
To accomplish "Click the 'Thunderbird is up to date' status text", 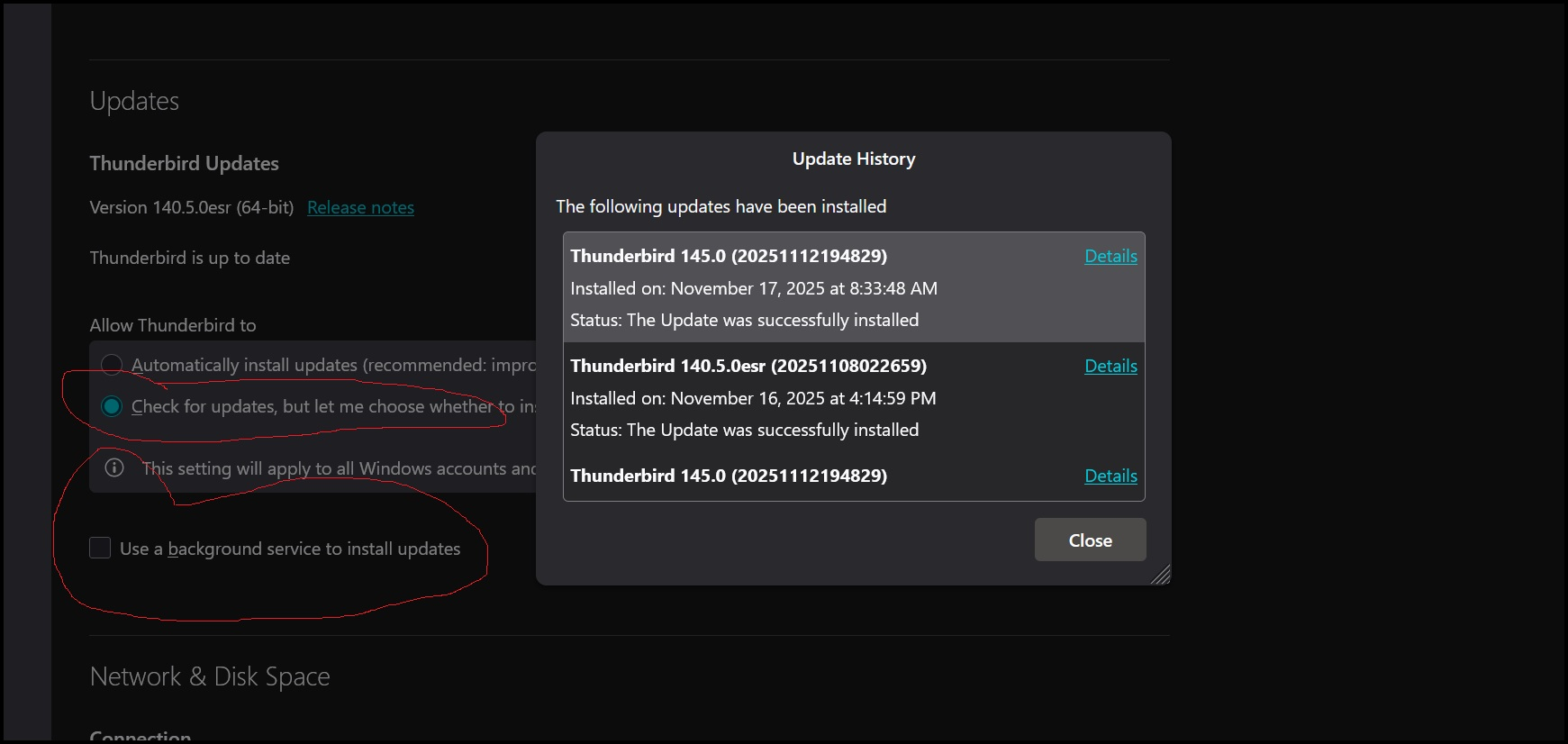I will tap(190, 258).
